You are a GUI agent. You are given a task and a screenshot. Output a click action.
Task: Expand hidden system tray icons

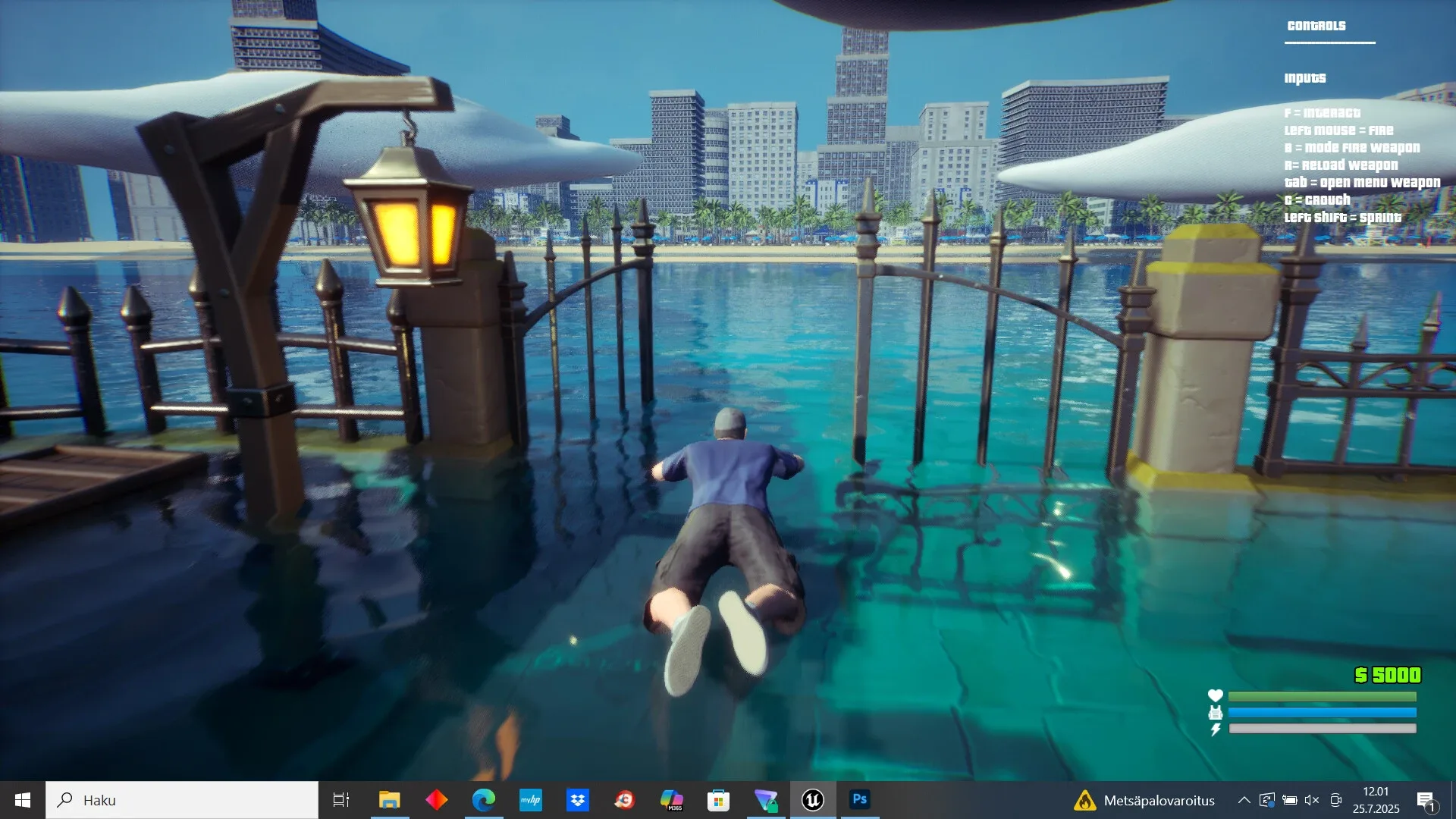tap(1244, 800)
